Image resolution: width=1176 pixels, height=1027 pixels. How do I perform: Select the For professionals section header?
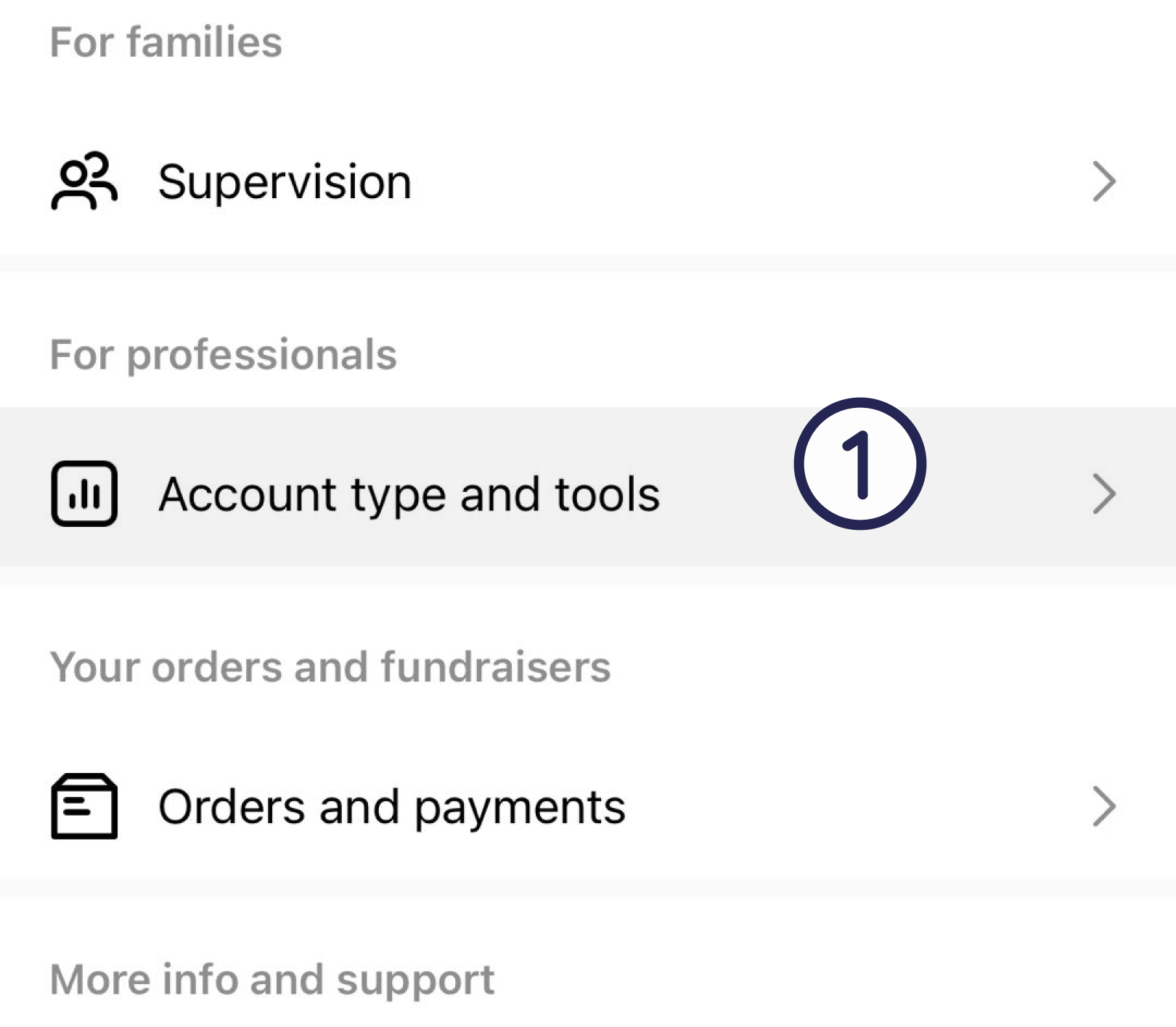click(x=224, y=355)
